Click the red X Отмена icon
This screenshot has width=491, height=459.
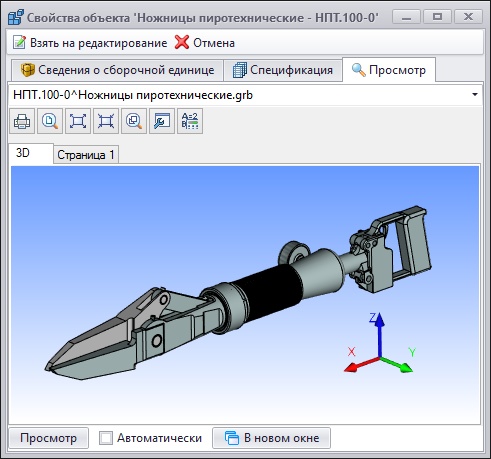182,42
